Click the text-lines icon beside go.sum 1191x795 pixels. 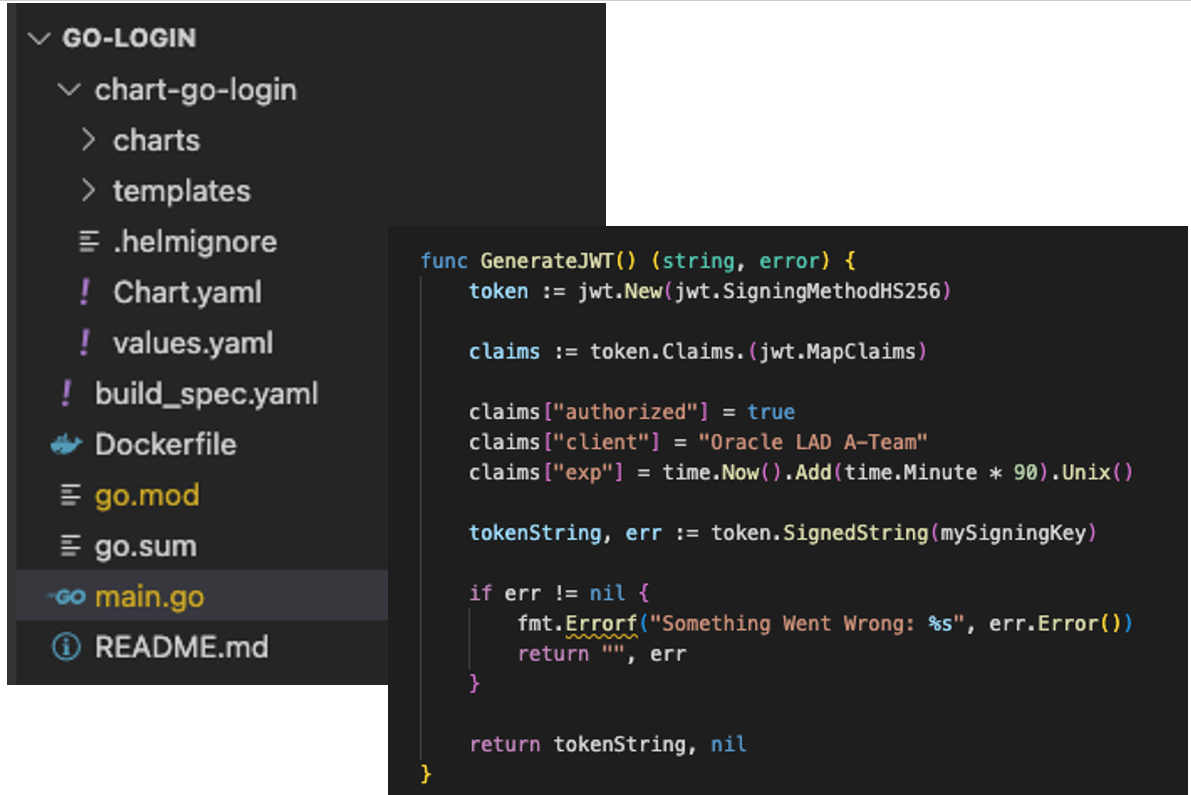pos(71,546)
